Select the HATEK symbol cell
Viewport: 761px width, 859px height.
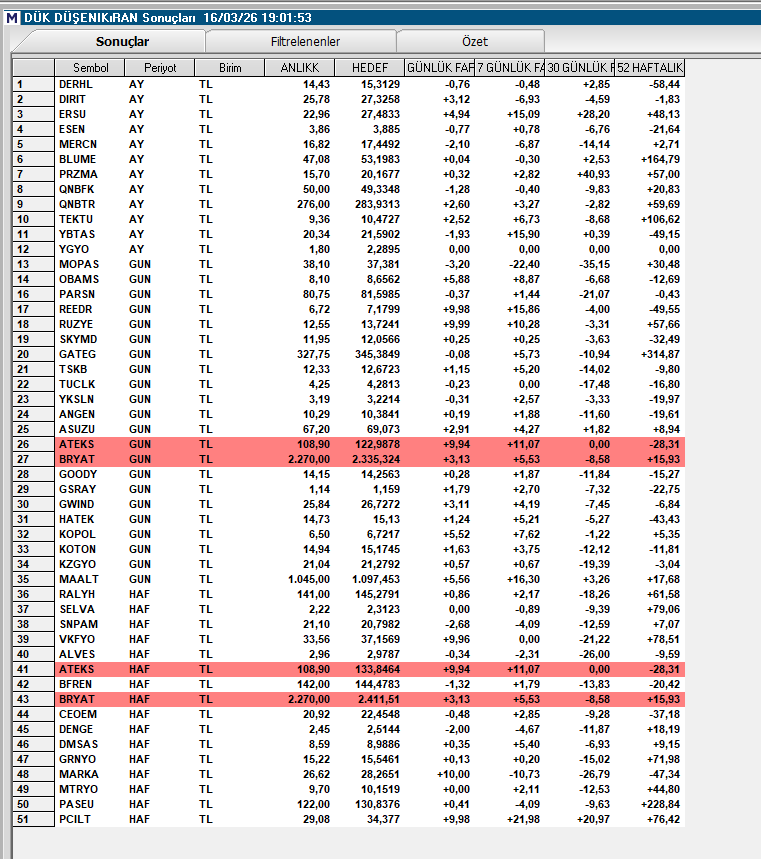pos(90,519)
